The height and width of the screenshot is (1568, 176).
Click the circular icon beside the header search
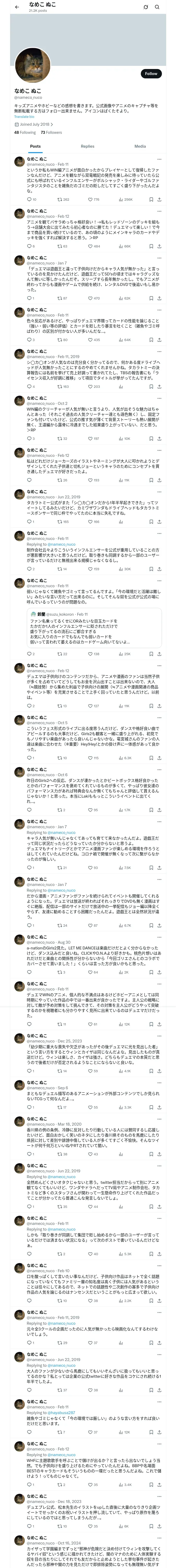146,7
